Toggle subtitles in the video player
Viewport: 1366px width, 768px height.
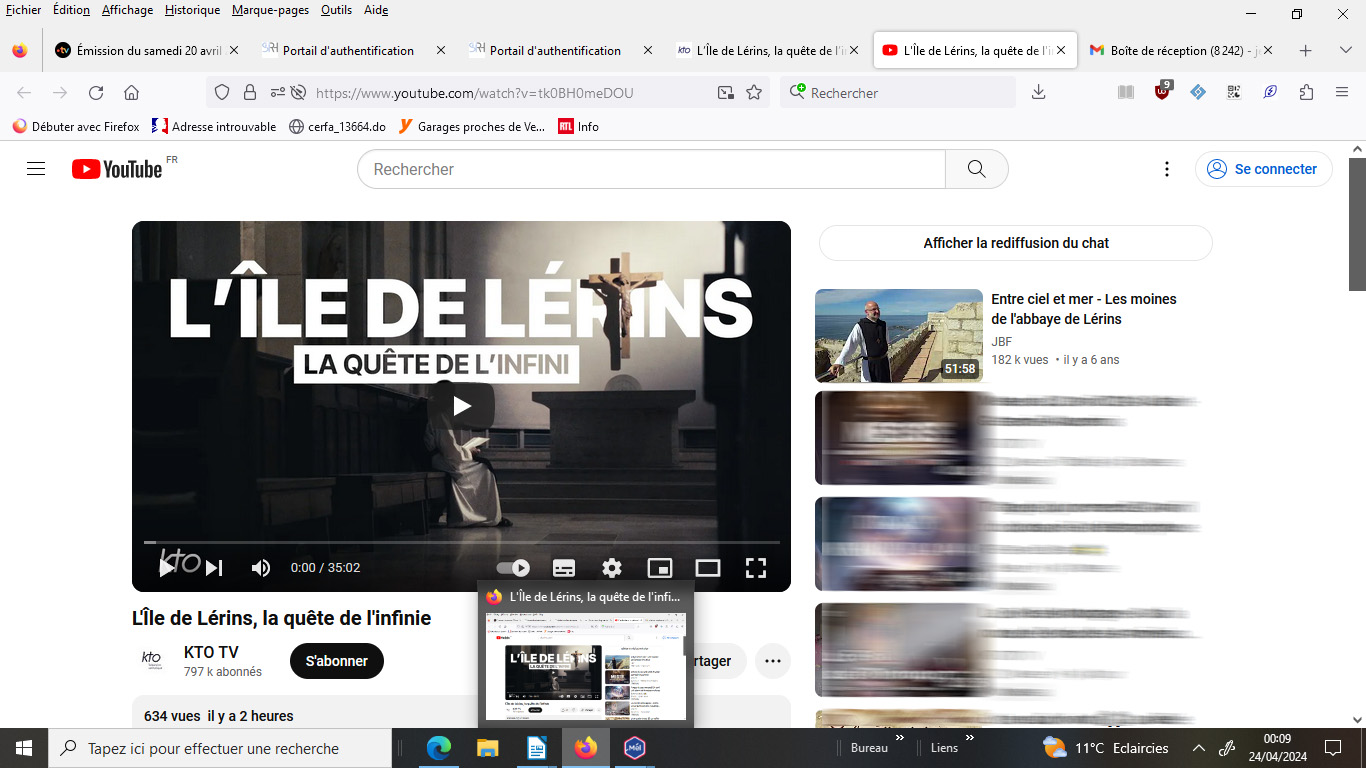564,568
